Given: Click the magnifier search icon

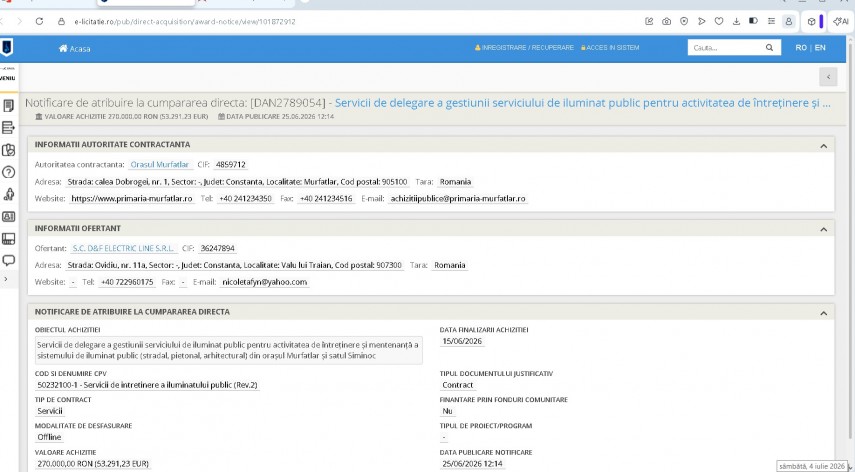Looking at the screenshot, I should [769, 47].
